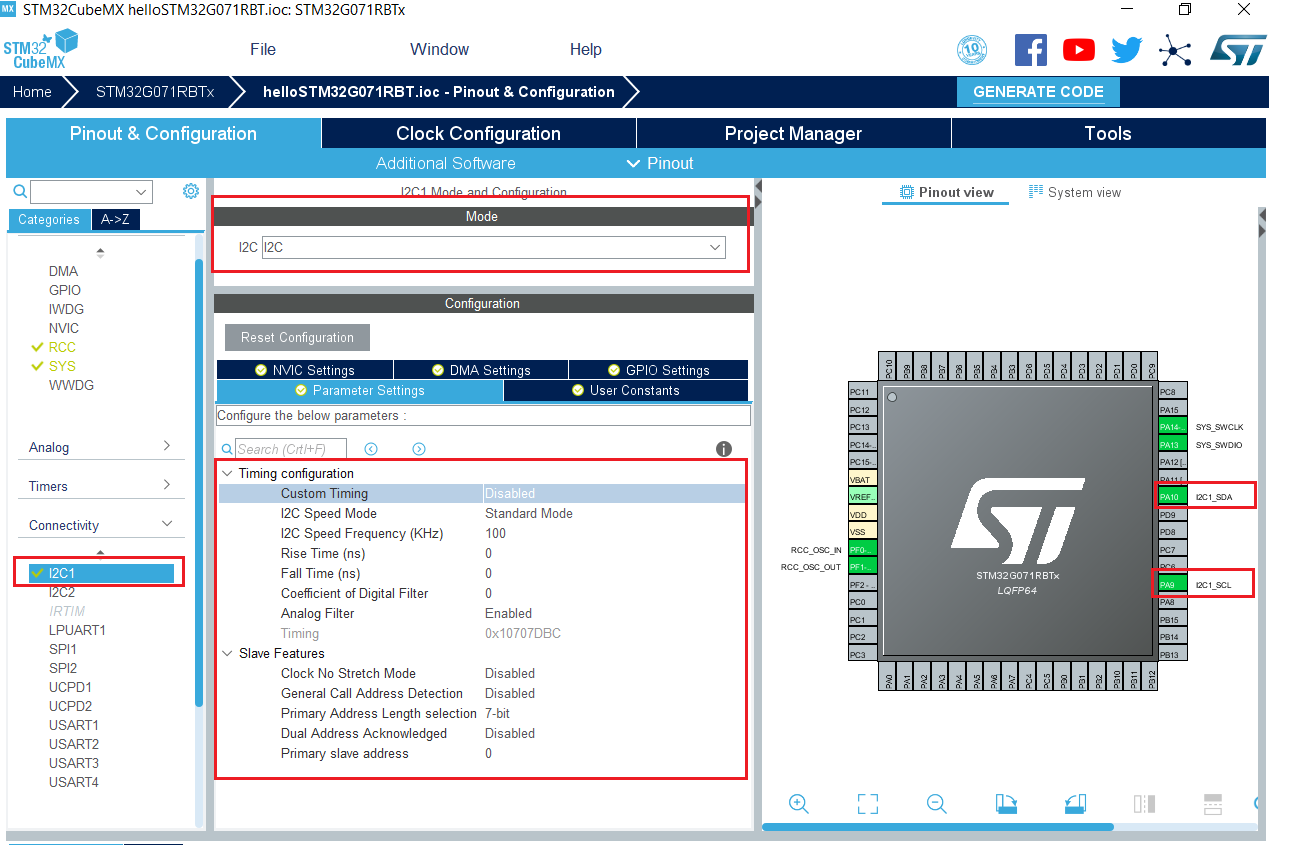
Task: Click the categories panel vertical scrollbar
Action: click(199, 484)
